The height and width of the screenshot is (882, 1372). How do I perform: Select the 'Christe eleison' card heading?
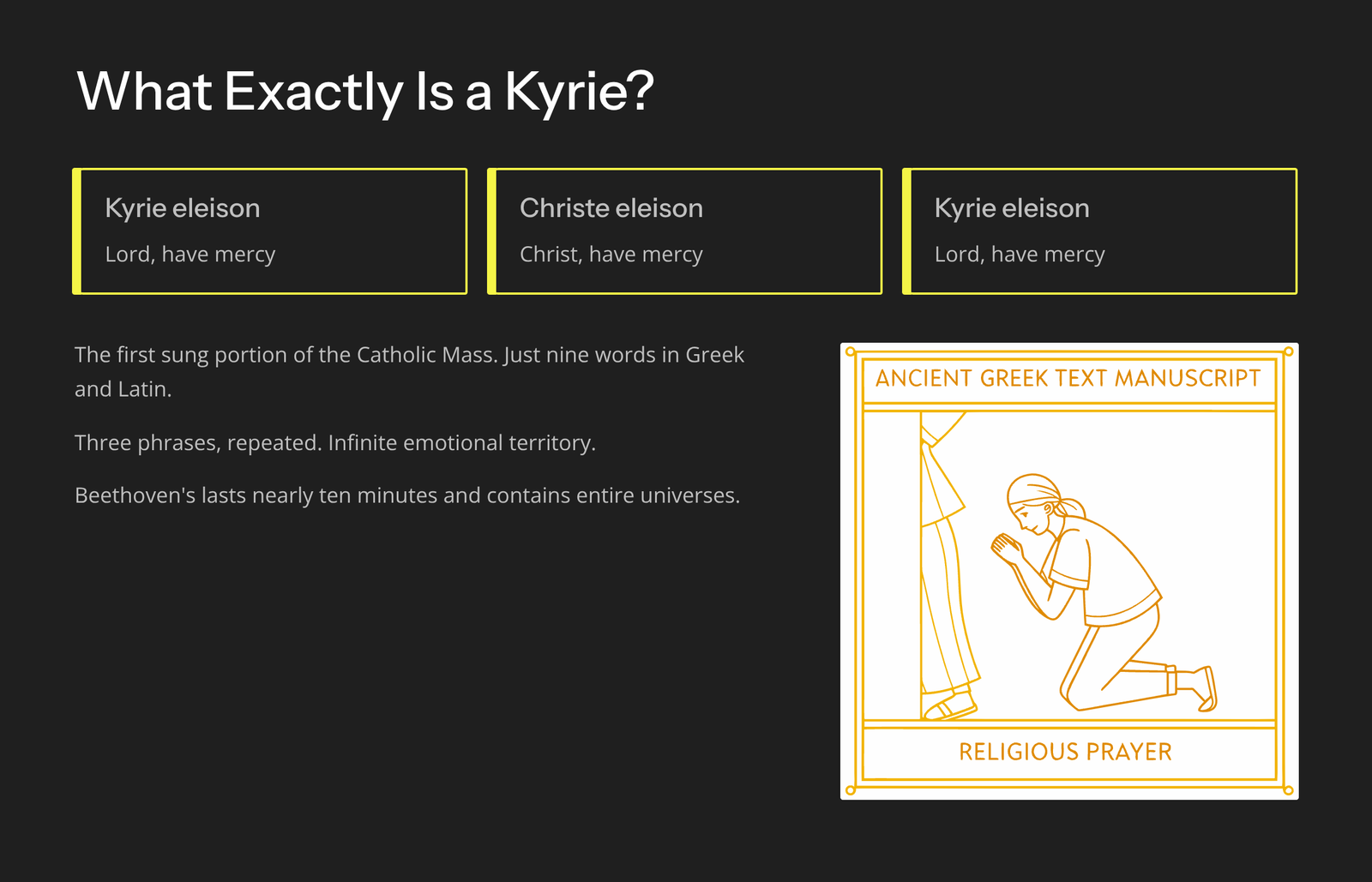coord(611,208)
